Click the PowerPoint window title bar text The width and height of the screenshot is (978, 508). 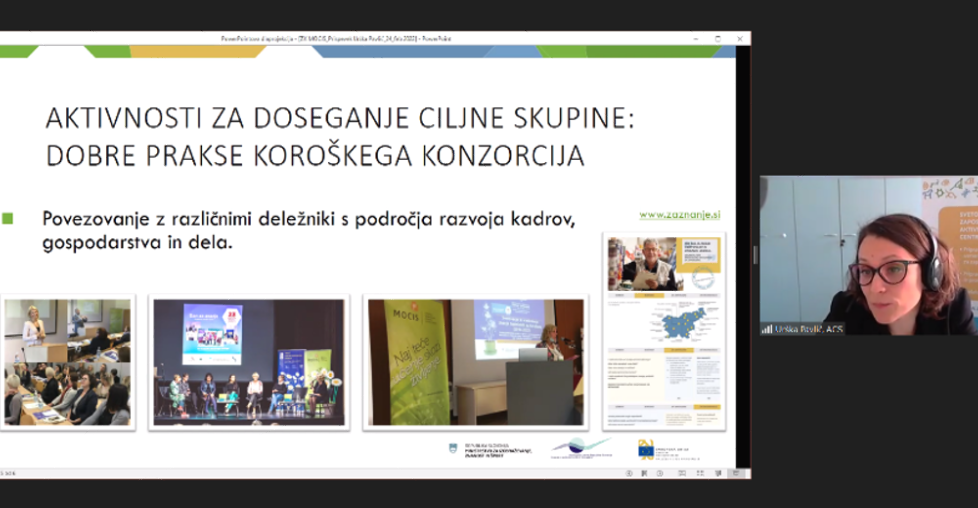(336, 39)
